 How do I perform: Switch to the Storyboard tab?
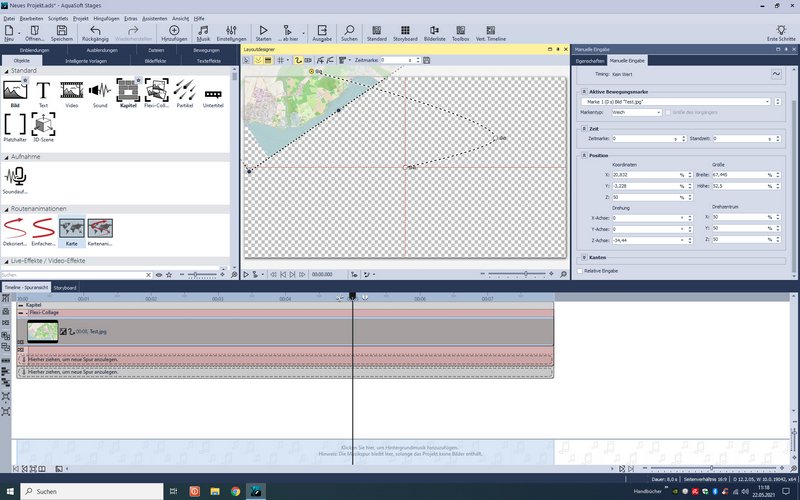65,287
